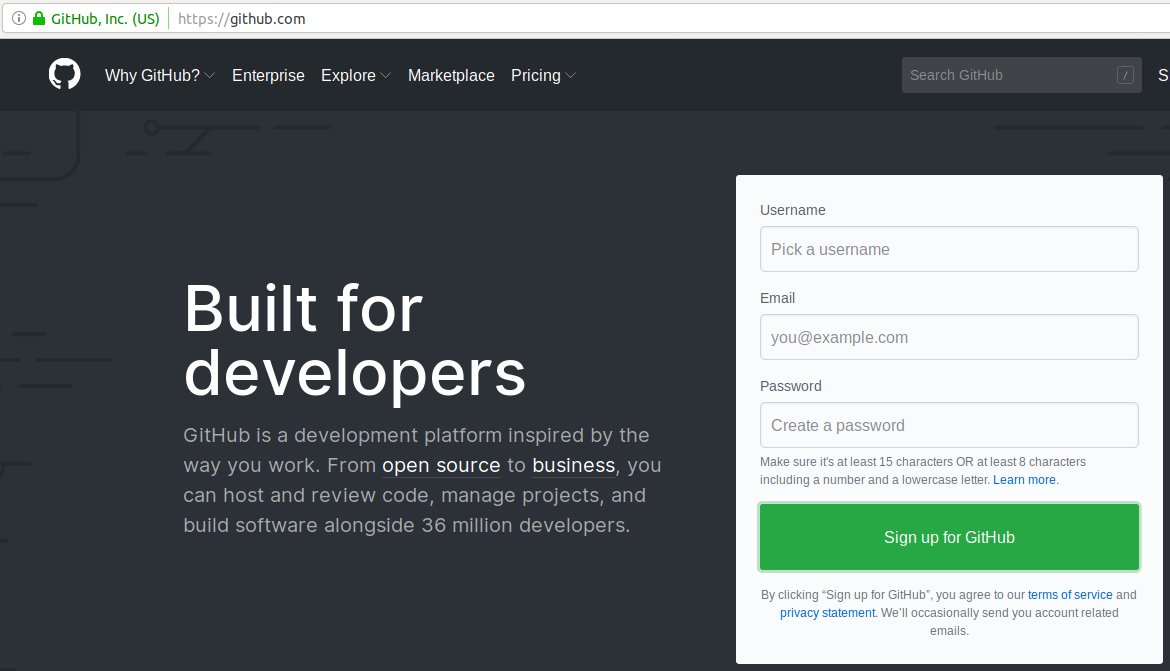Click the "Pick a username" input field

pos(948,249)
